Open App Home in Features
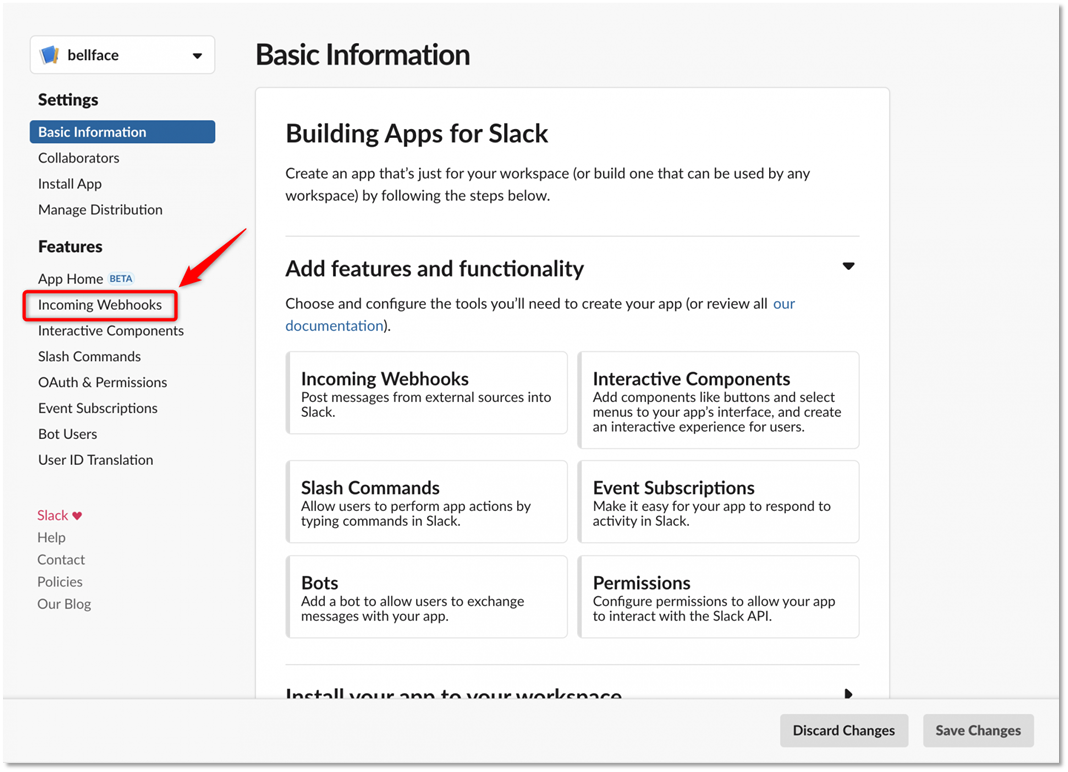 [70, 279]
